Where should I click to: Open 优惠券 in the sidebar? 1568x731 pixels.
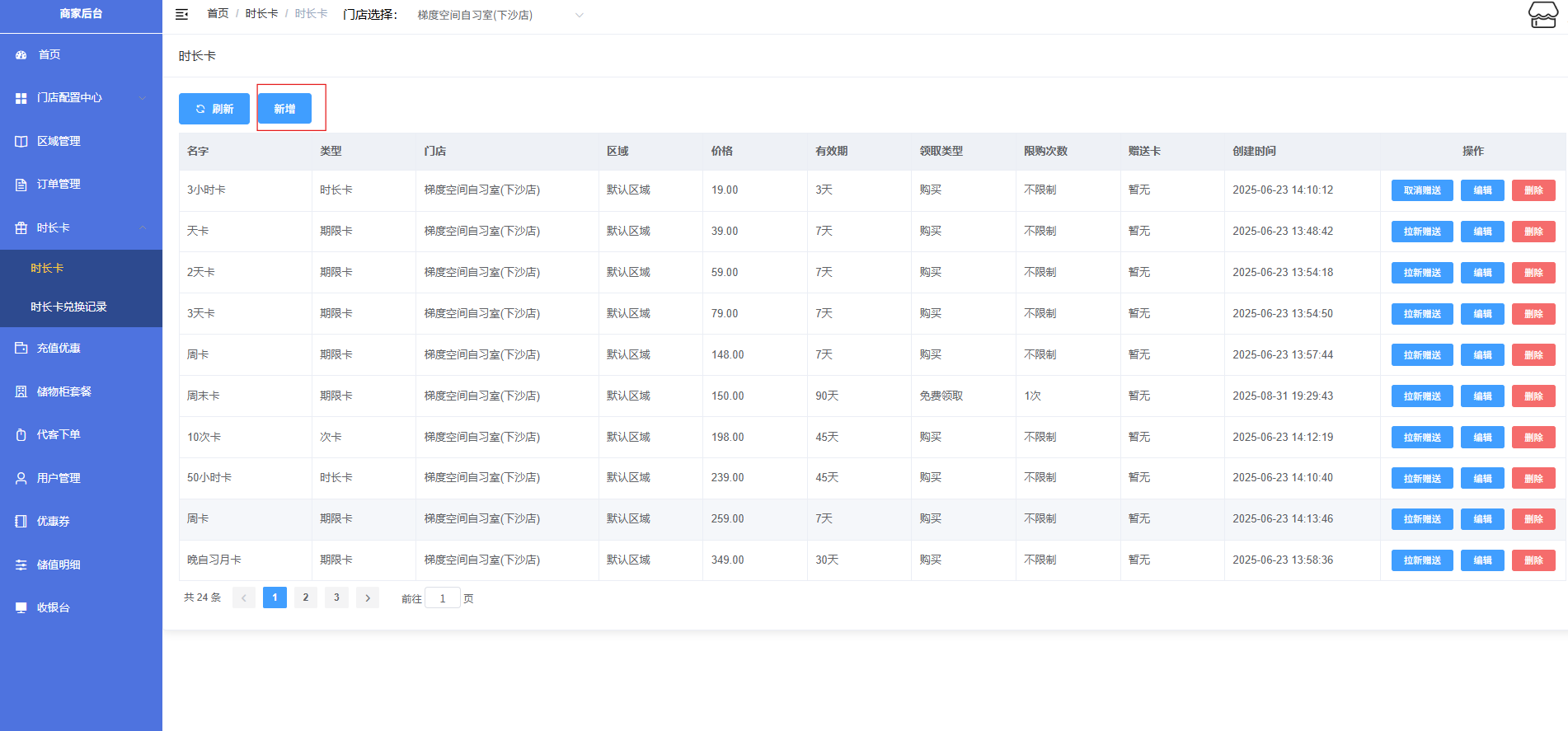(53, 521)
